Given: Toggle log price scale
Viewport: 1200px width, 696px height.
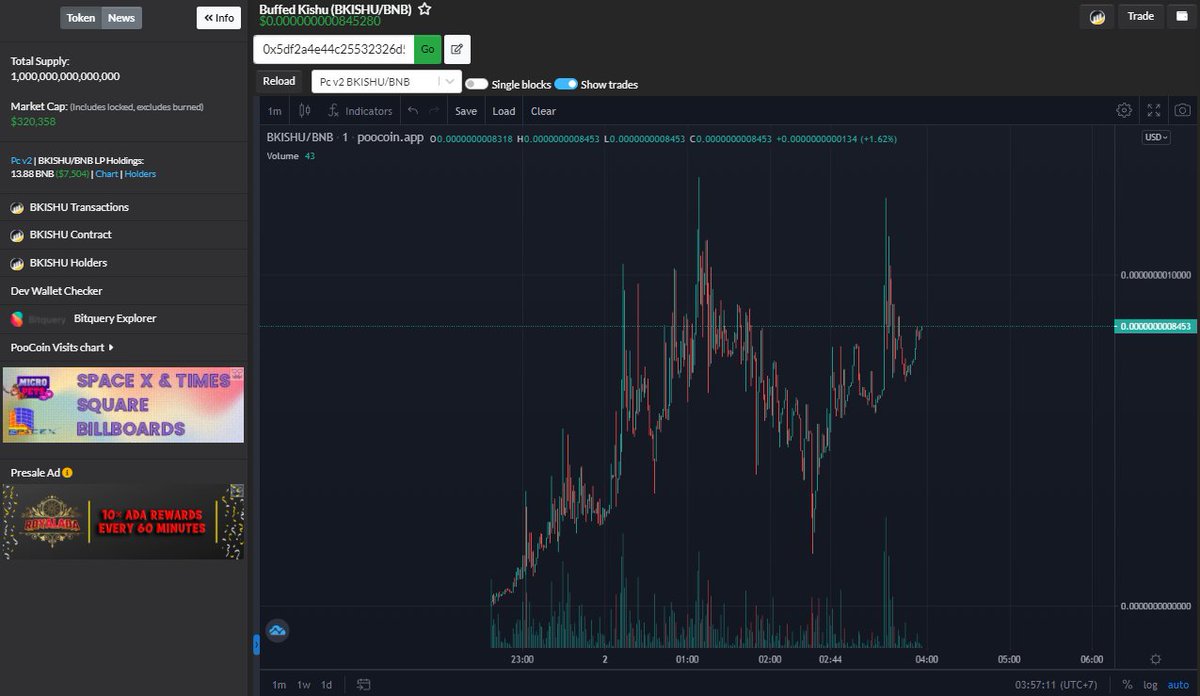Looking at the screenshot, I should coord(1150,685).
